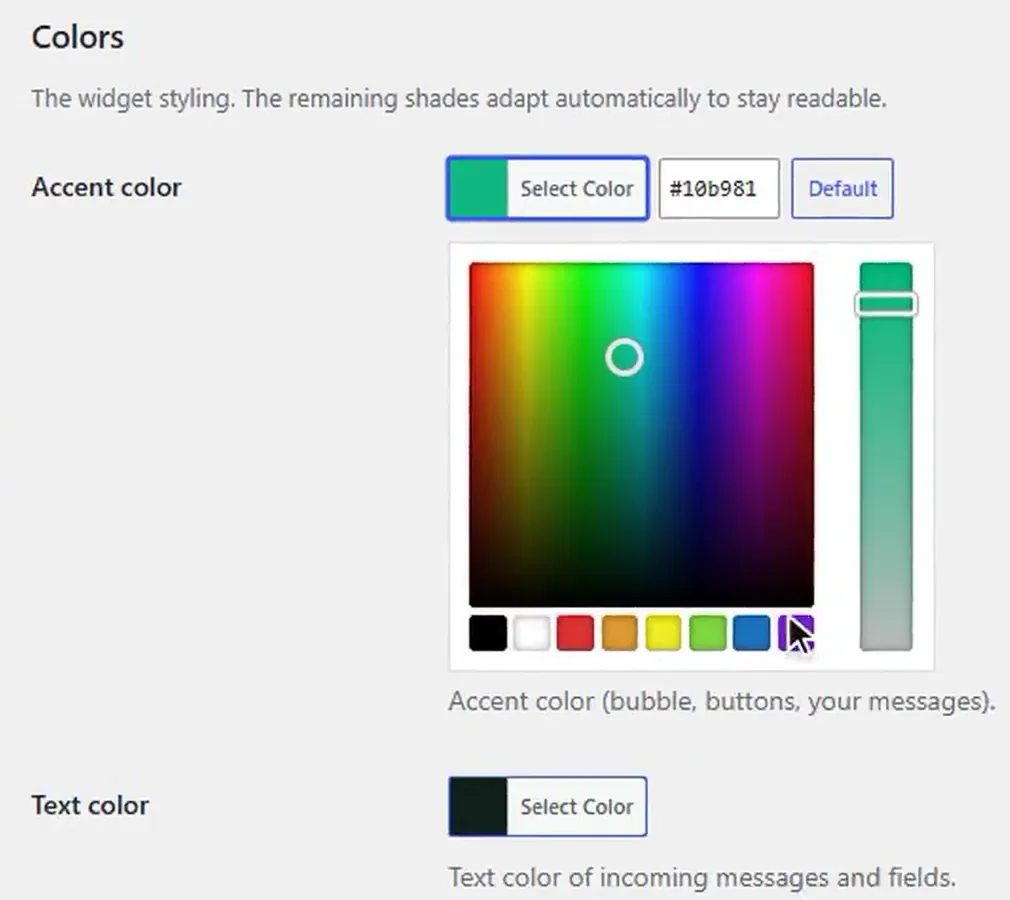Pick the orange palette swatch
Viewport: 1010px width, 900px height.
620,633
